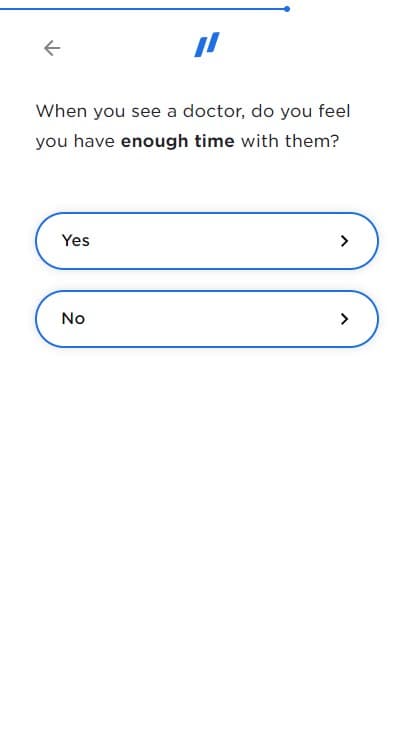Advance via the No row right chevron
The image size is (414, 736).
click(x=345, y=319)
